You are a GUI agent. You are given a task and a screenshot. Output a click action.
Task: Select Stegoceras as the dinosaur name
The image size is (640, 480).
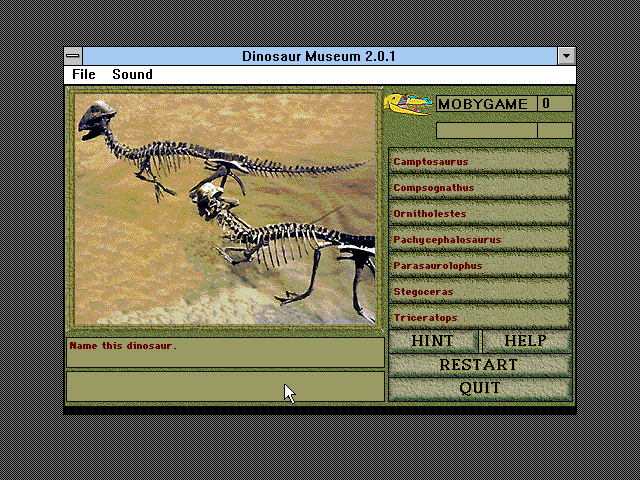pyautogui.click(x=480, y=291)
